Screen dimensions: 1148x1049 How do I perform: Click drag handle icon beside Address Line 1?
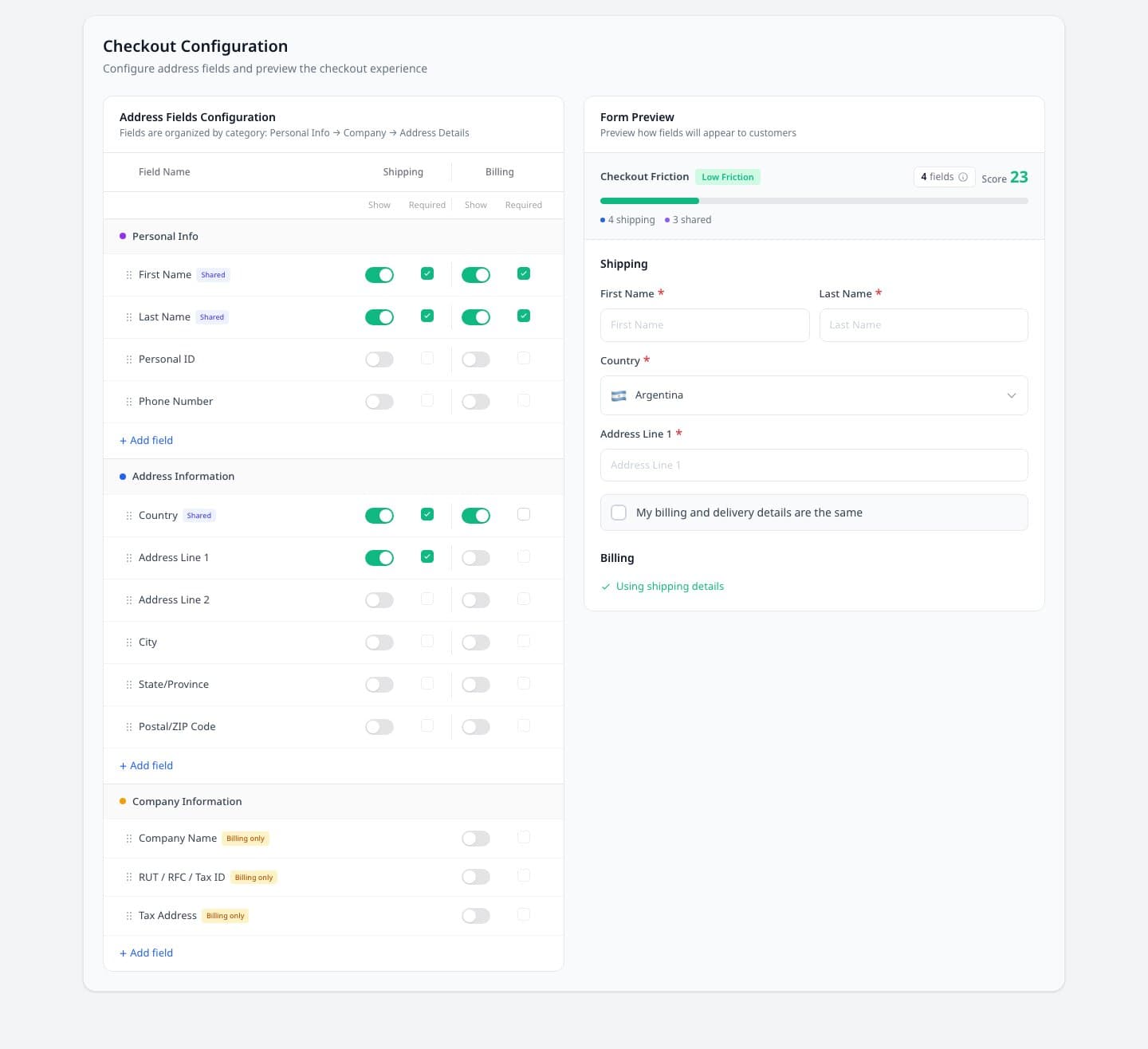point(129,558)
